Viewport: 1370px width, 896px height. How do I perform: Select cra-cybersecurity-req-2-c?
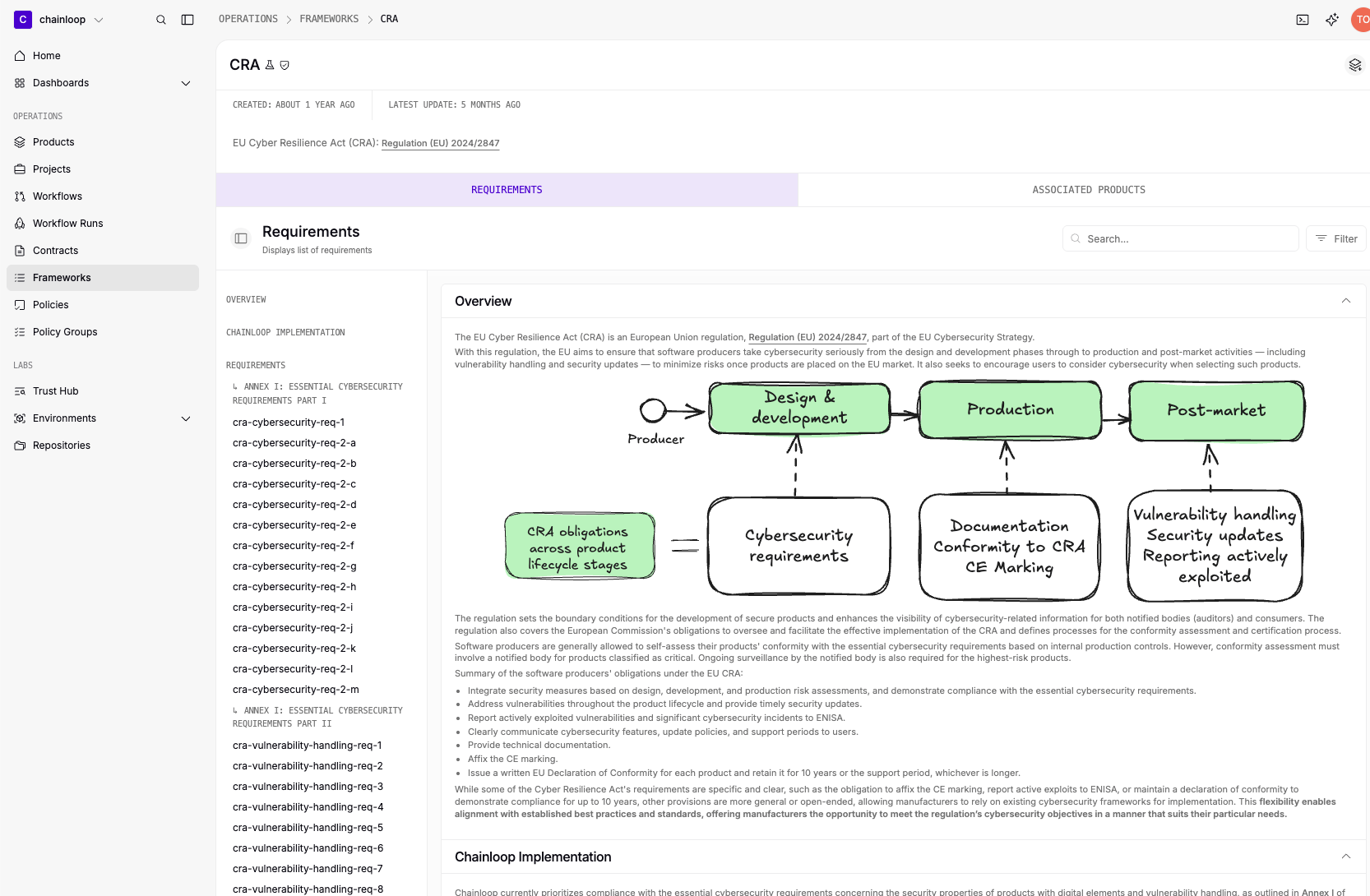(294, 484)
